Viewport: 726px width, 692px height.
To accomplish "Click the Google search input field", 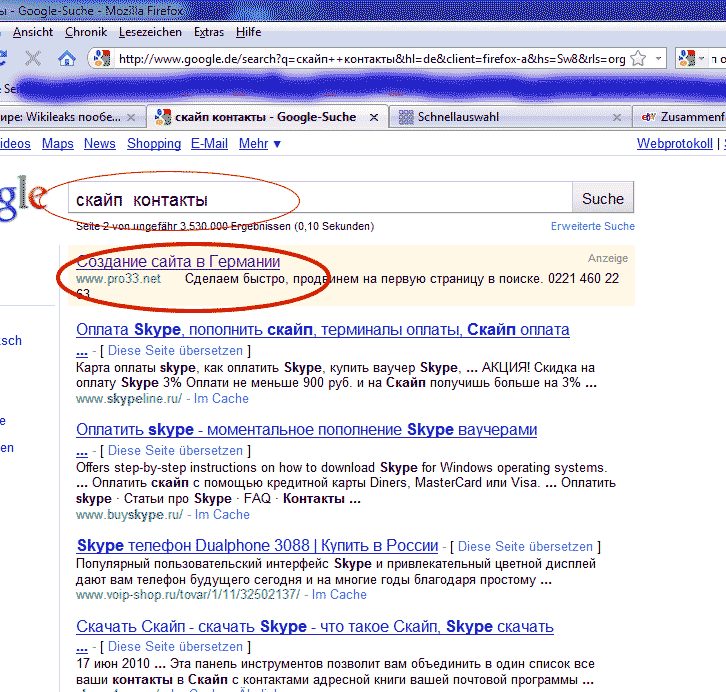I will (320, 198).
